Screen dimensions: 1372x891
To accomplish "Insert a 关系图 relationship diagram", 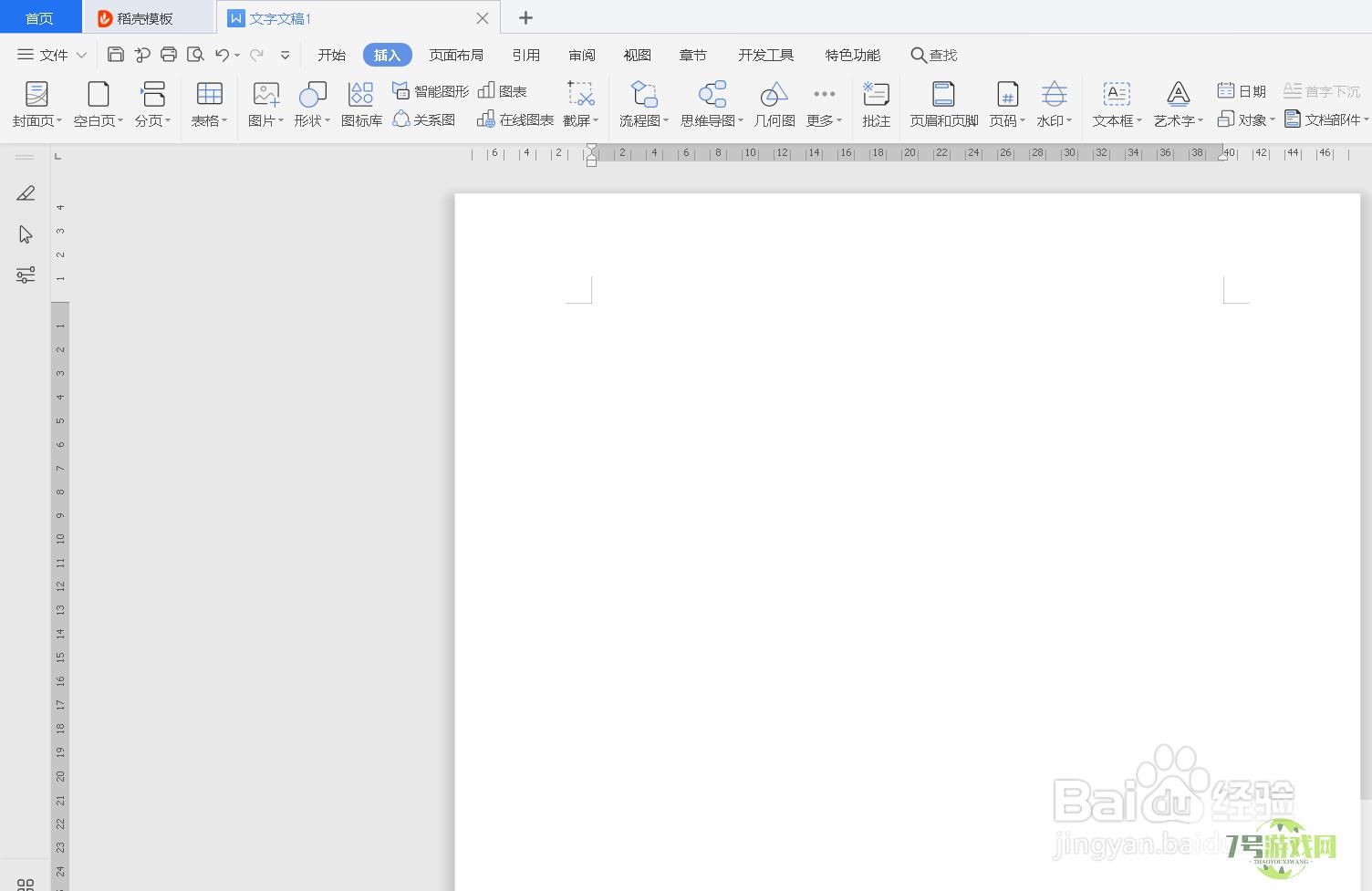I will coord(424,119).
